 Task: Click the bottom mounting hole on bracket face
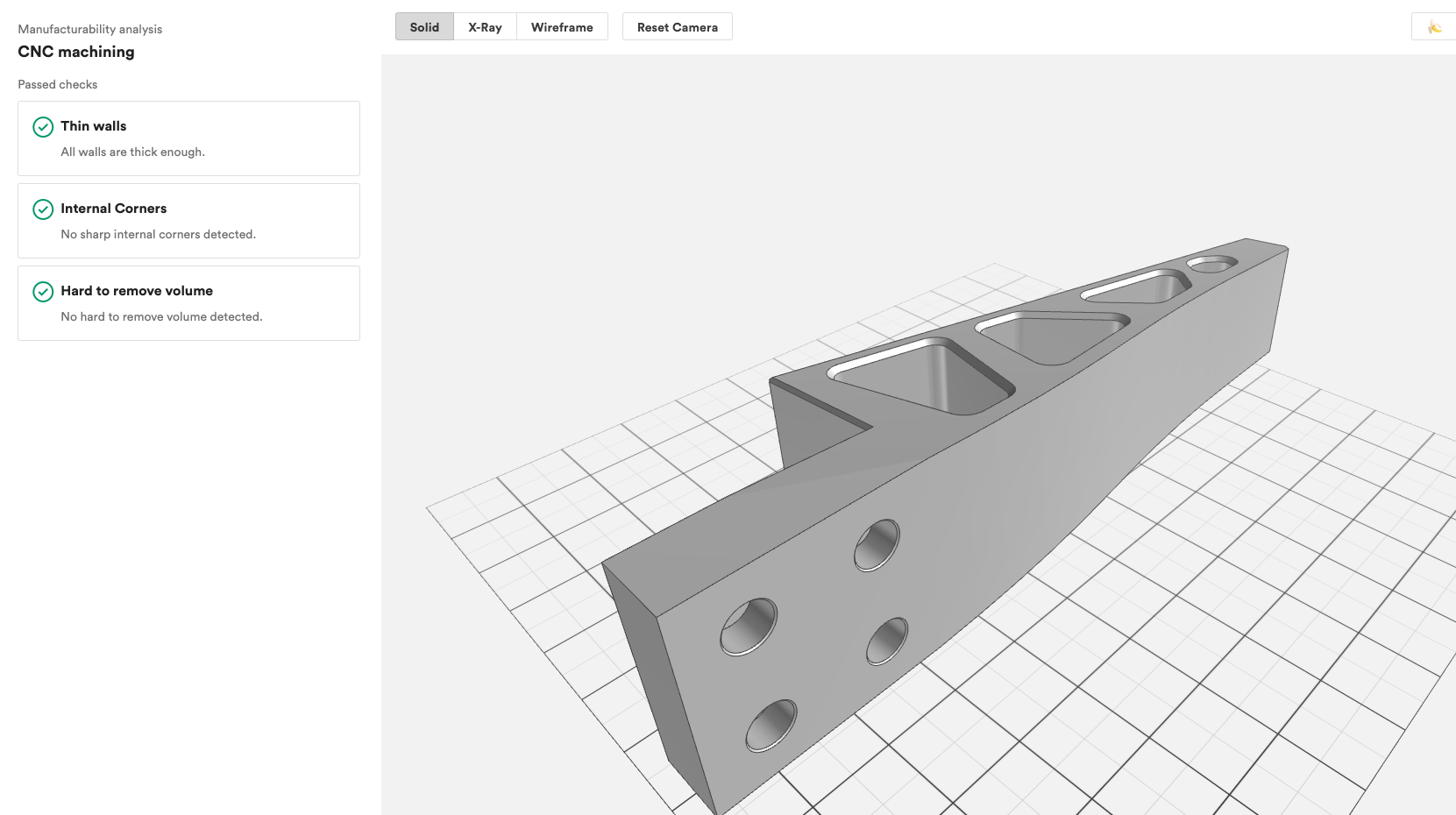point(771,726)
